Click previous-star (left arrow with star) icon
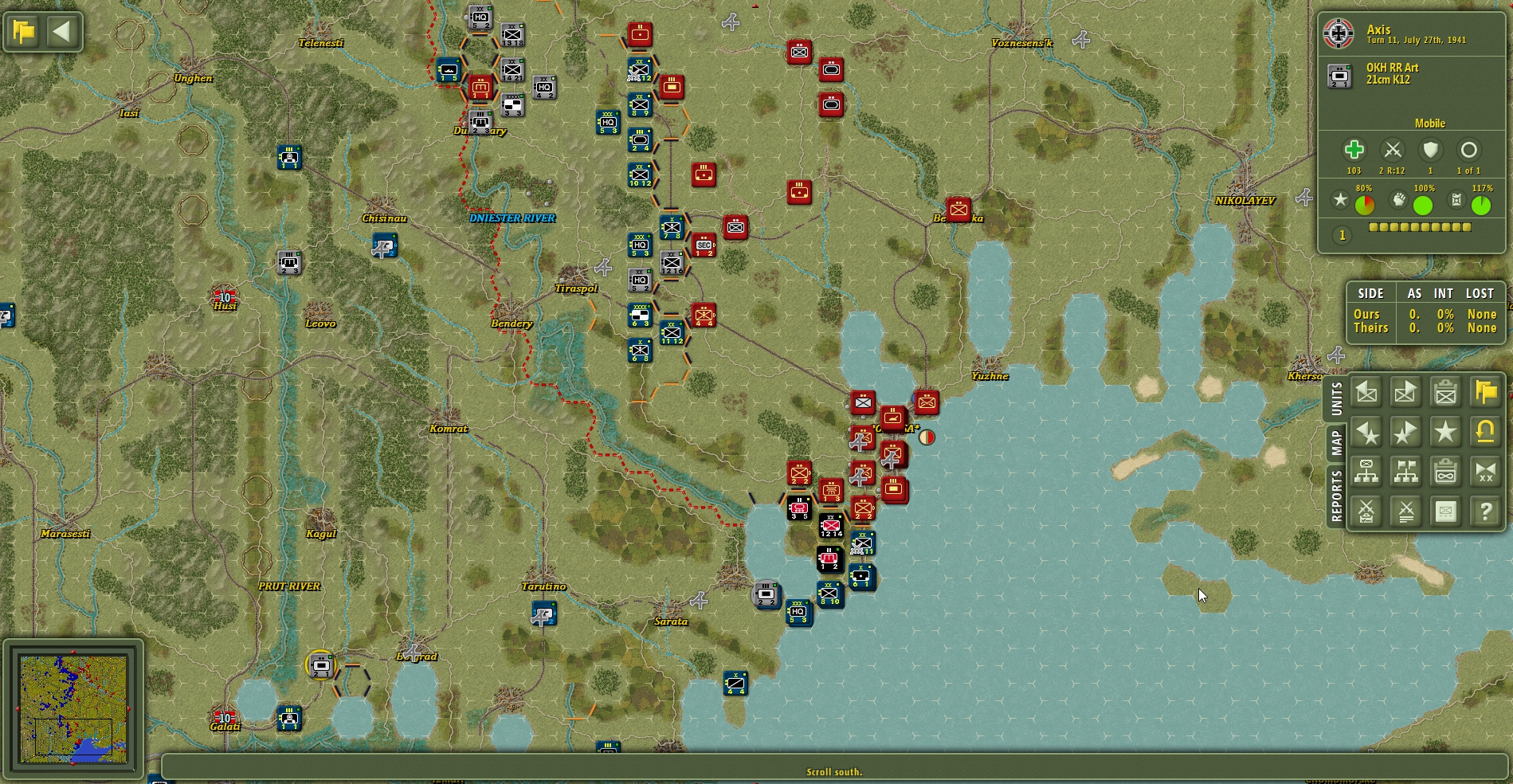The image size is (1513, 784). [1366, 433]
